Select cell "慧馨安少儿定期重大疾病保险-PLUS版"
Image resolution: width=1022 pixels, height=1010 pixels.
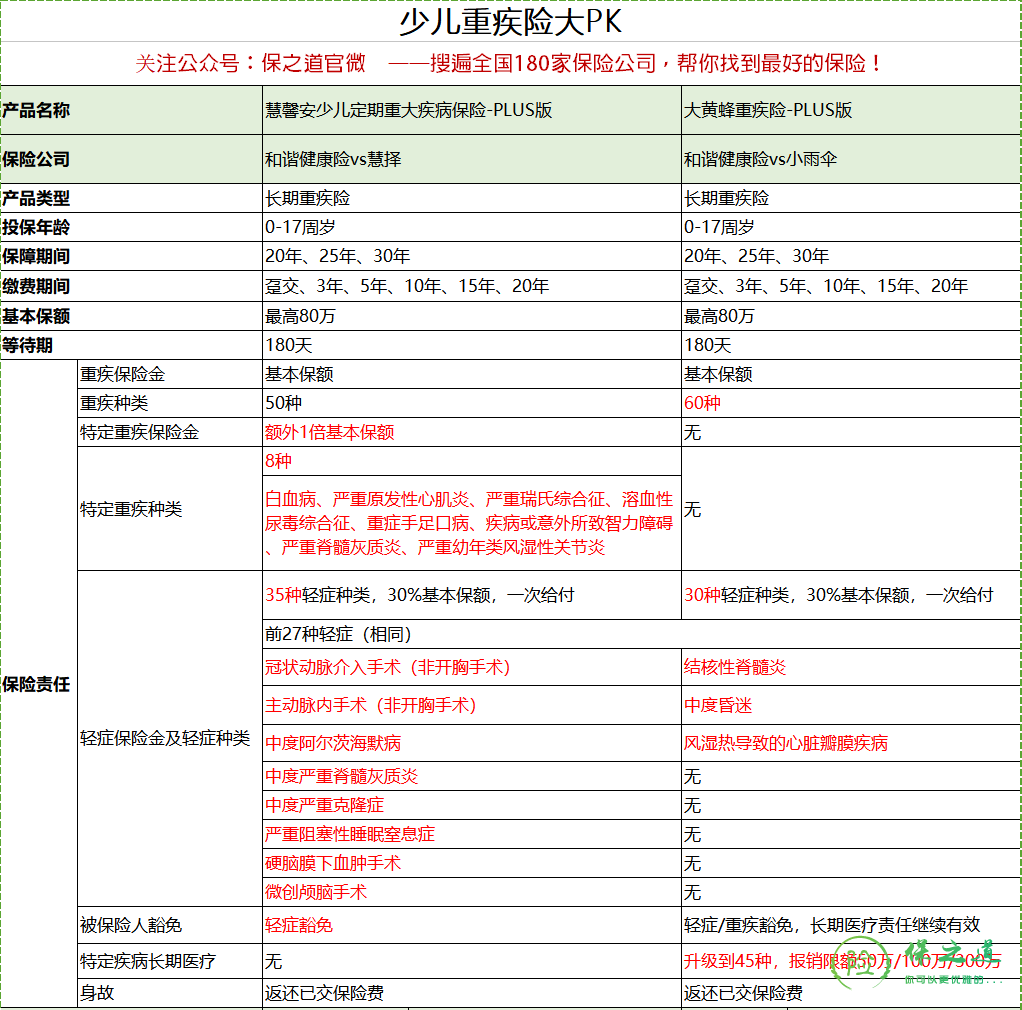(472, 110)
